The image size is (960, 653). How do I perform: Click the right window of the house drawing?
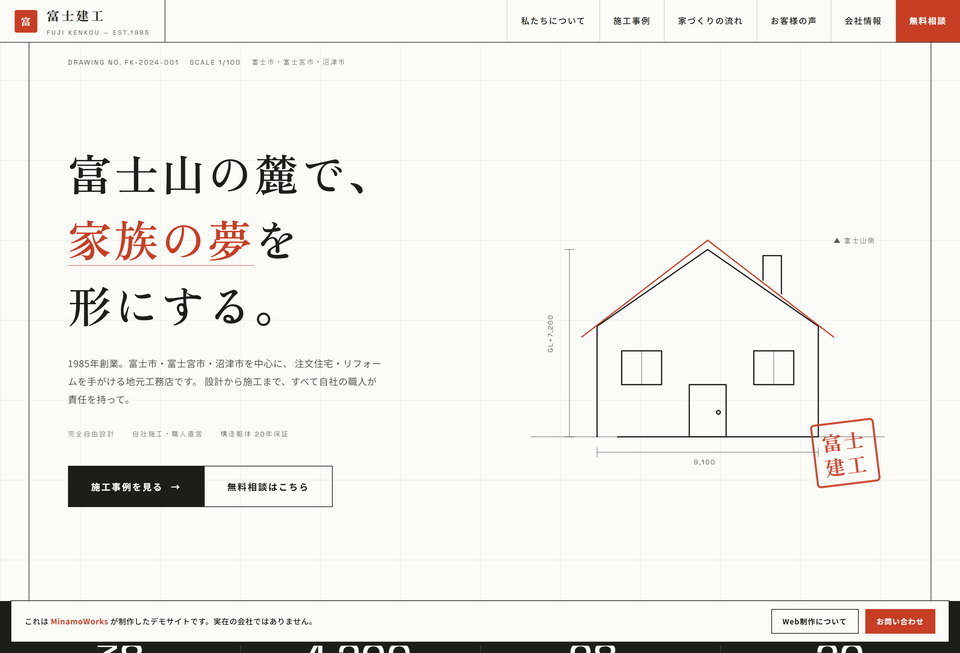(774, 368)
